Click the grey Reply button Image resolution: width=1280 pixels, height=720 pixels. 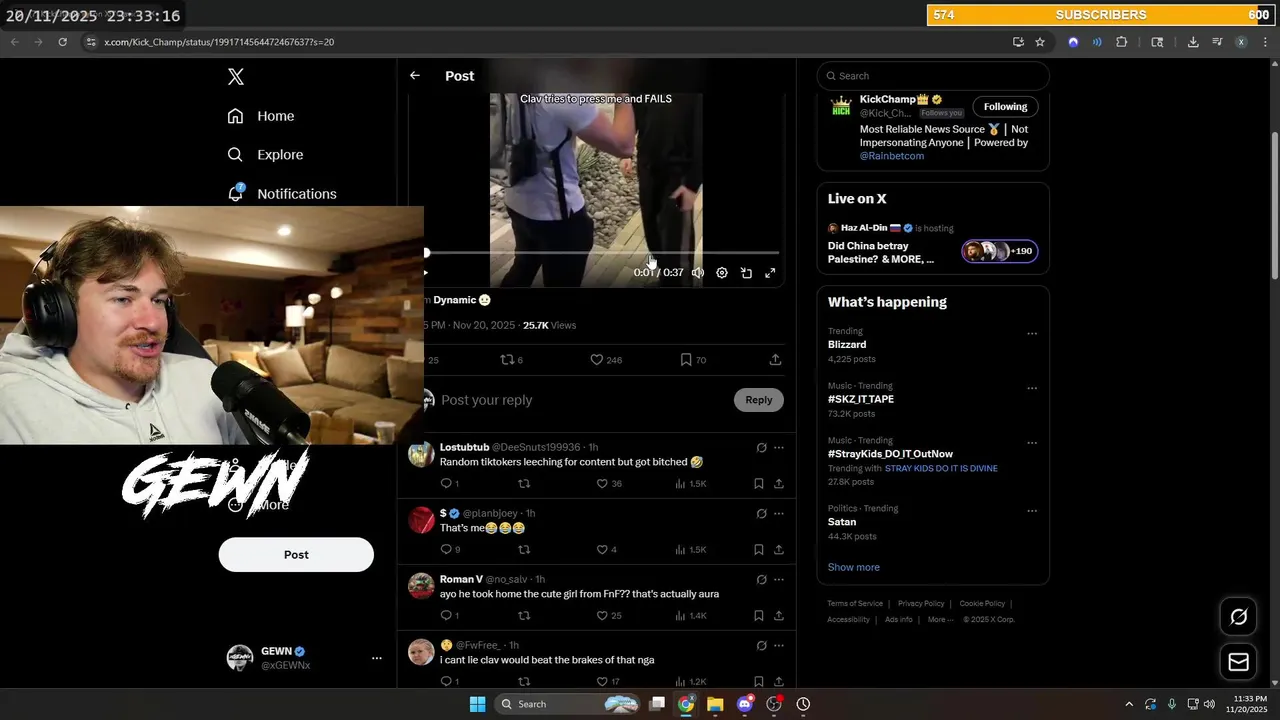click(x=759, y=400)
